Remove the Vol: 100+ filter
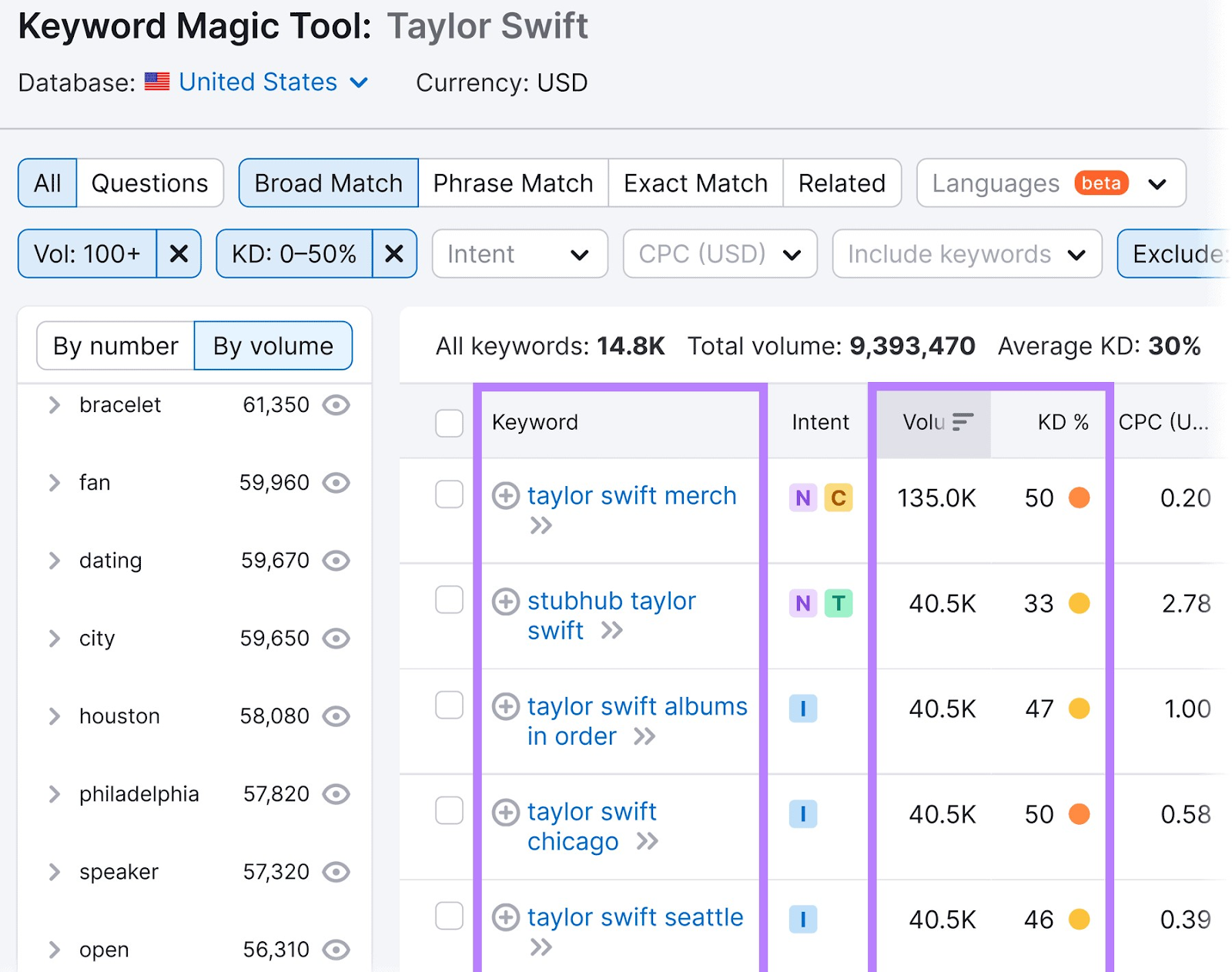This screenshot has width=1232, height=972. click(x=179, y=254)
